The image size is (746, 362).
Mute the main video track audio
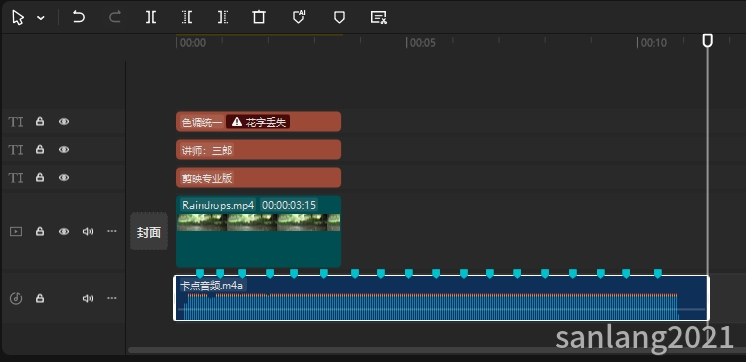pos(88,231)
